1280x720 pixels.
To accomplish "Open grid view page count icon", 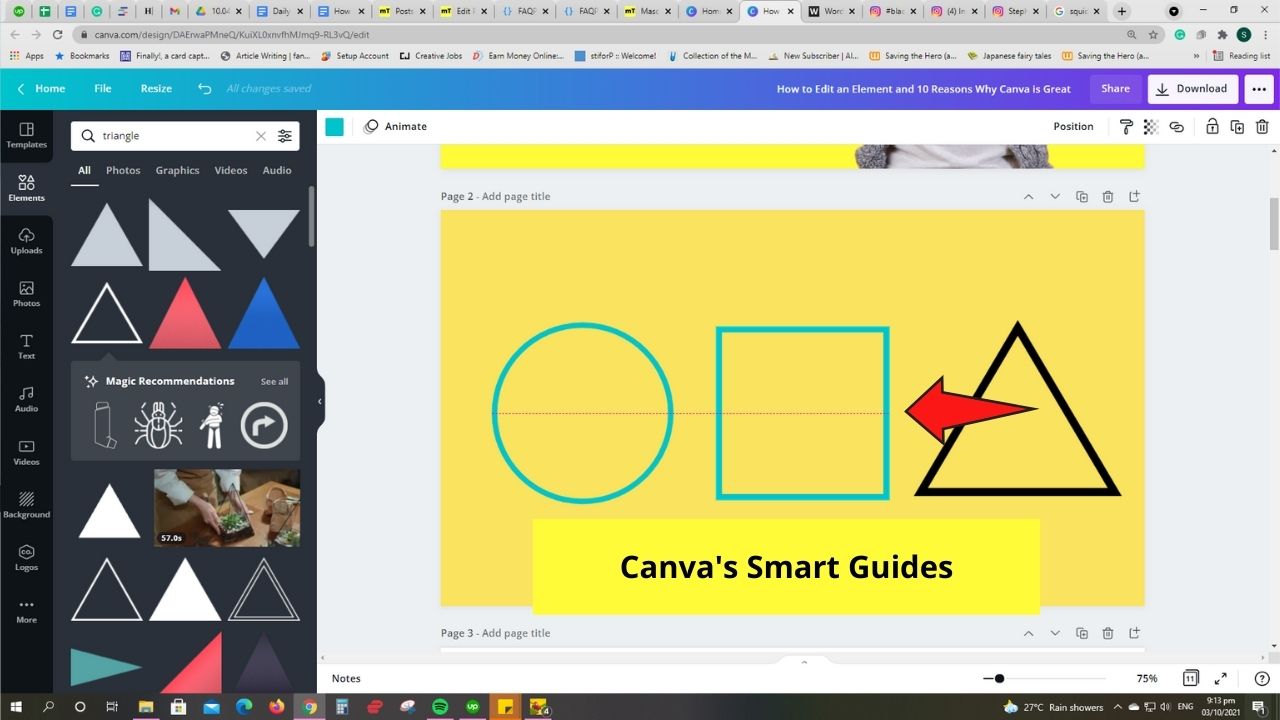I will [x=1190, y=678].
